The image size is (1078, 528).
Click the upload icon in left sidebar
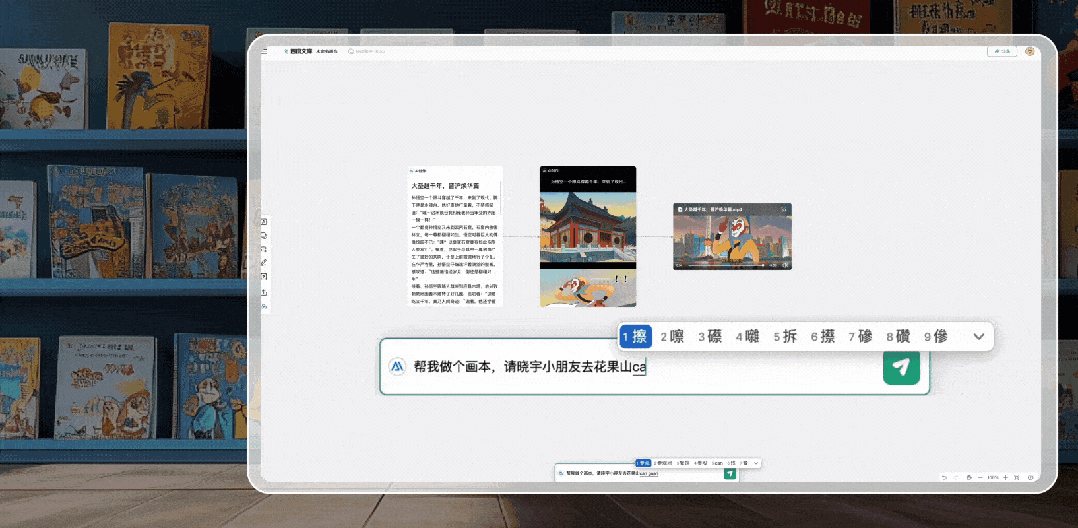[x=264, y=292]
